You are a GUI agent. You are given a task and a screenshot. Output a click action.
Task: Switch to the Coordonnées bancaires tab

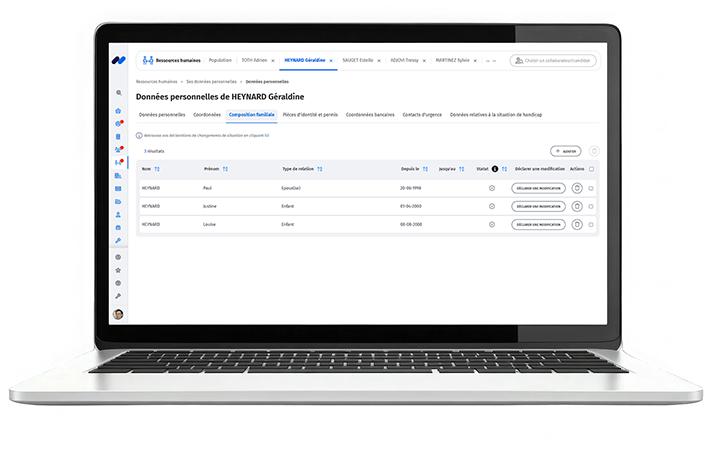[370, 115]
